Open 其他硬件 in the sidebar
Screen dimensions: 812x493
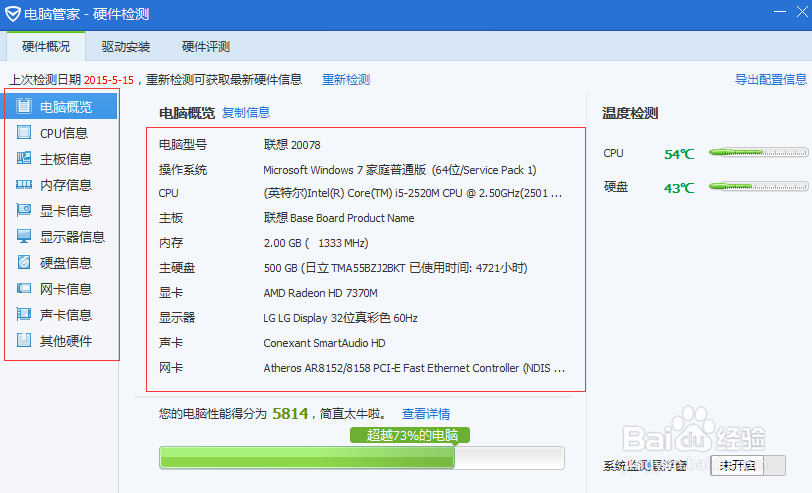[x=66, y=341]
